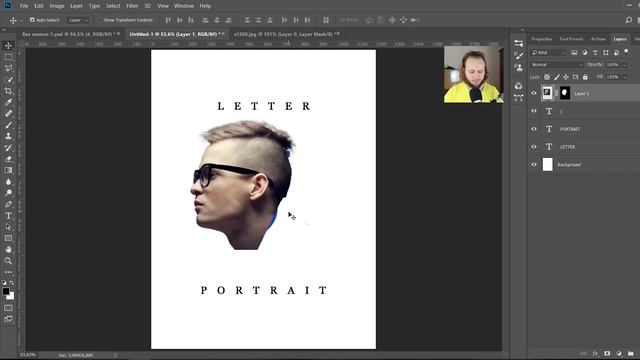Image resolution: width=640 pixels, height=360 pixels.
Task: Open the Edit Toolbar three-dots button
Action: click(x=8, y=272)
